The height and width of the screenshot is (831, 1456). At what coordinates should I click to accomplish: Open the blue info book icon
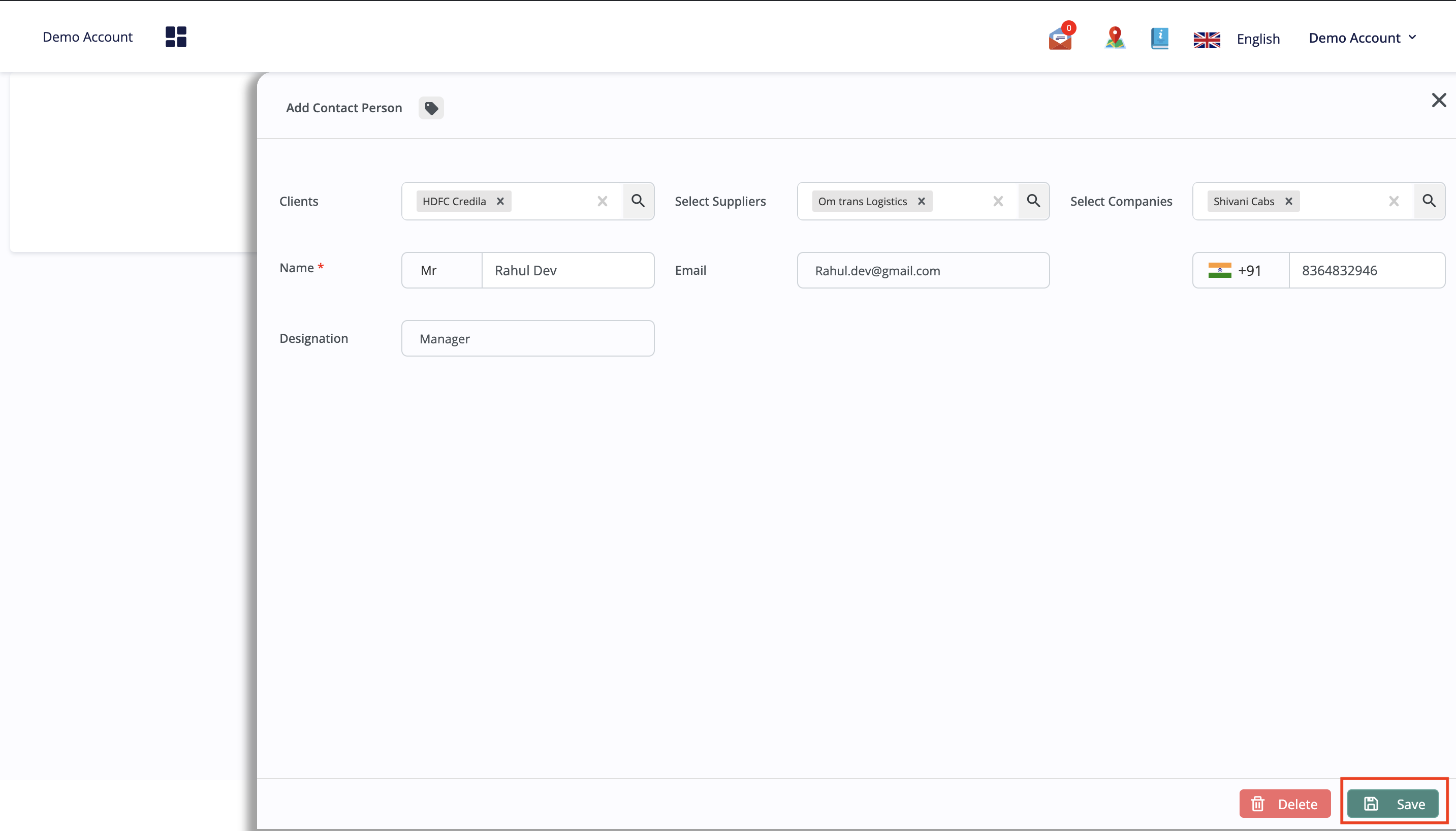[1159, 38]
